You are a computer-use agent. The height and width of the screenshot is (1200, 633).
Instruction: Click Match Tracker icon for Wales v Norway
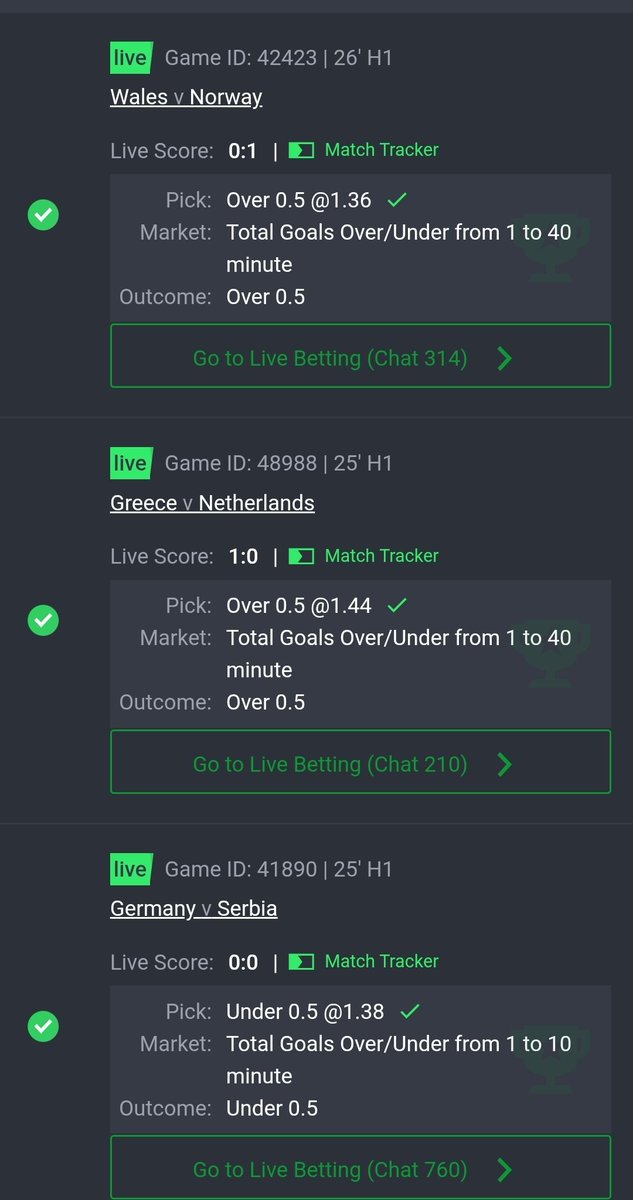point(301,150)
